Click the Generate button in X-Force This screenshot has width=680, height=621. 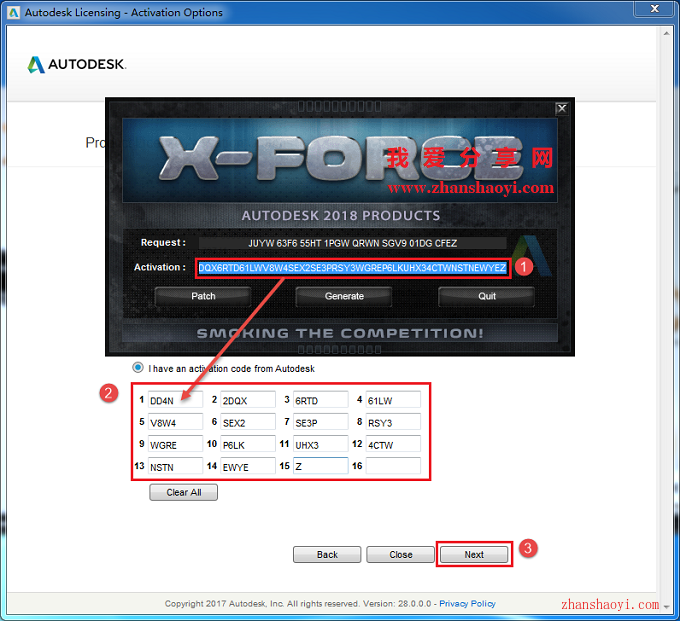click(344, 297)
